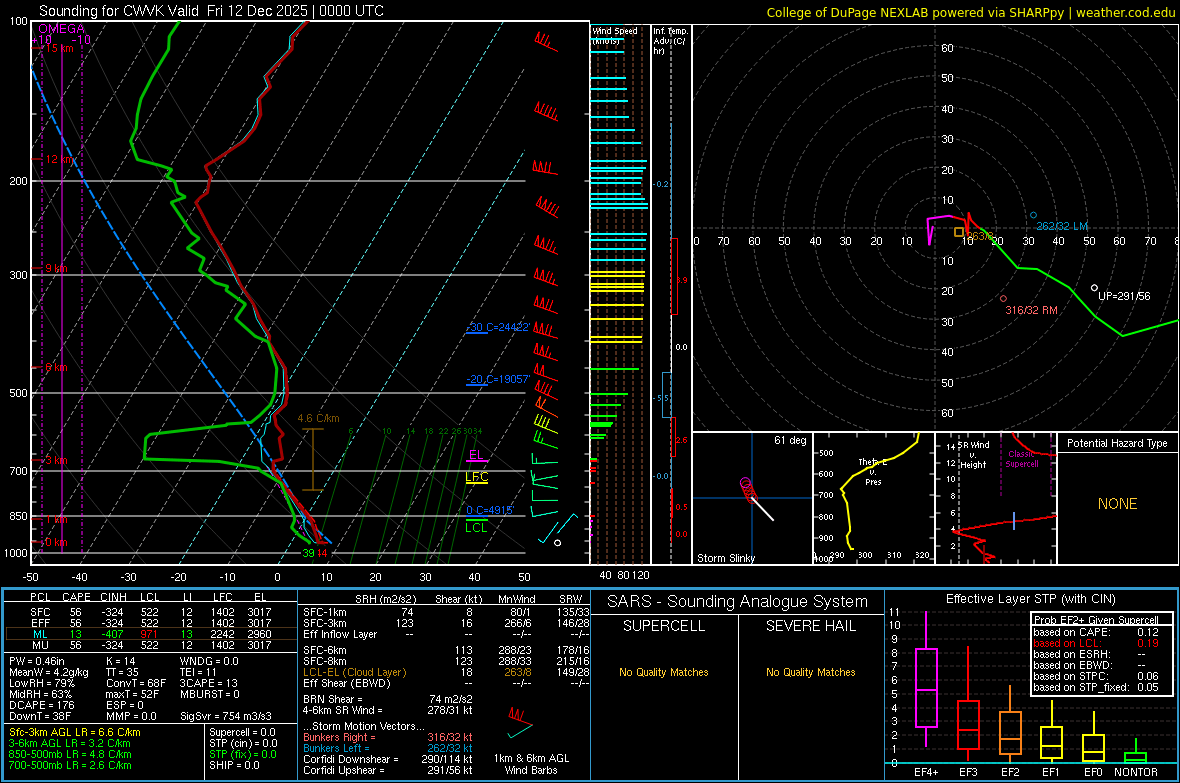Screen dimensions: 1180x783
Task: Click the magenta EF4+ box plot
Action: (x=926, y=679)
